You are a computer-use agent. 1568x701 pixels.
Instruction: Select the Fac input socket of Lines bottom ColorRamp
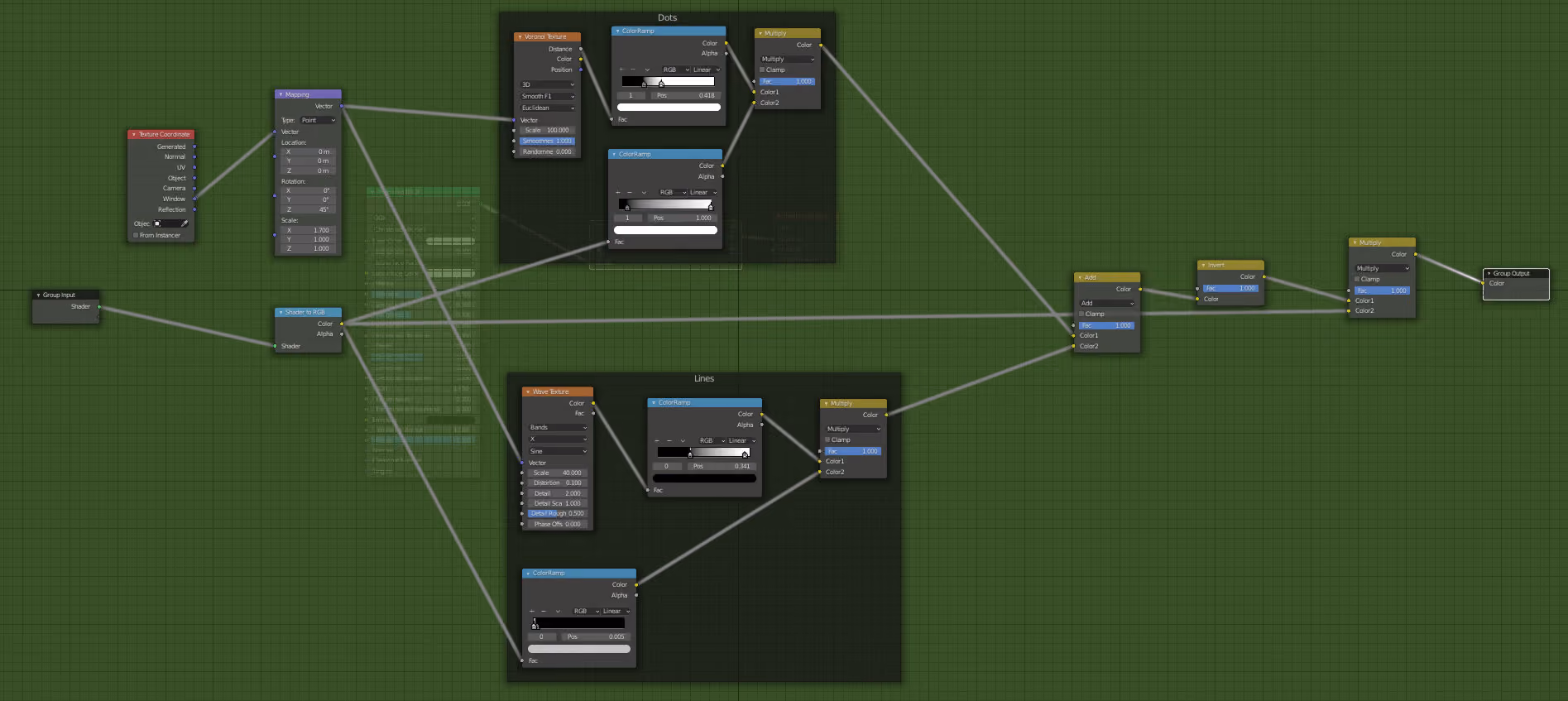(x=522, y=660)
